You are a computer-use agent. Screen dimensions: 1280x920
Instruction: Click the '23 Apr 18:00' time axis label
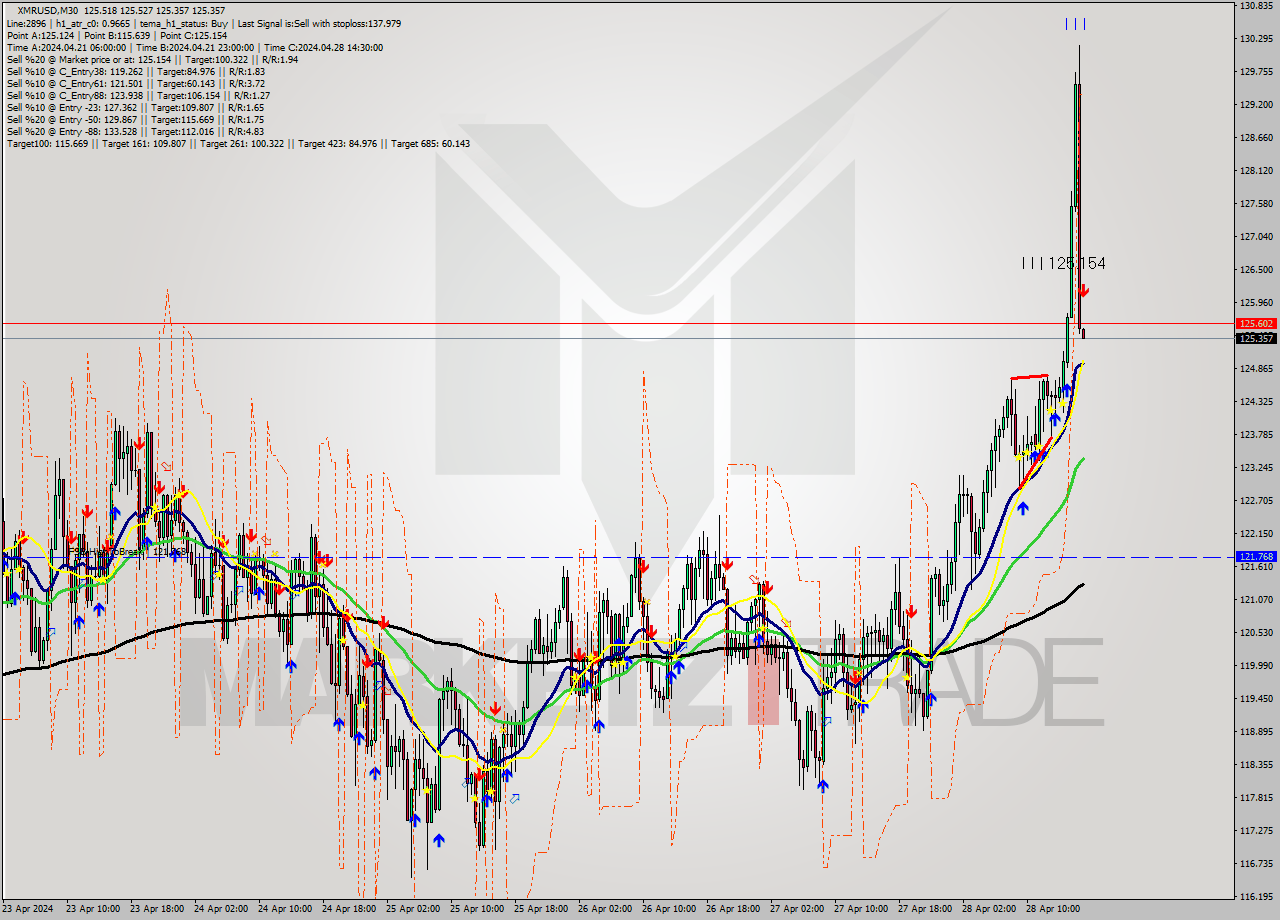[157, 909]
